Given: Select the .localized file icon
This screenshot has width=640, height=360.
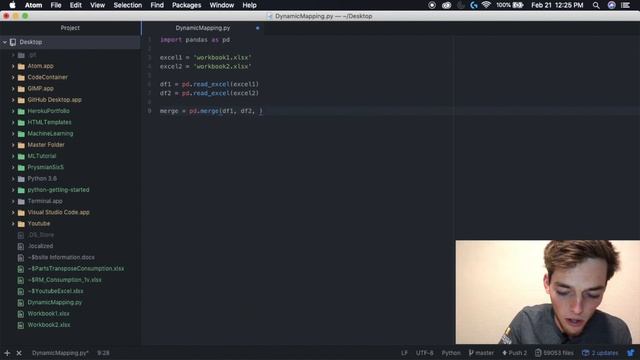Looking at the screenshot, I should pyautogui.click(x=21, y=246).
